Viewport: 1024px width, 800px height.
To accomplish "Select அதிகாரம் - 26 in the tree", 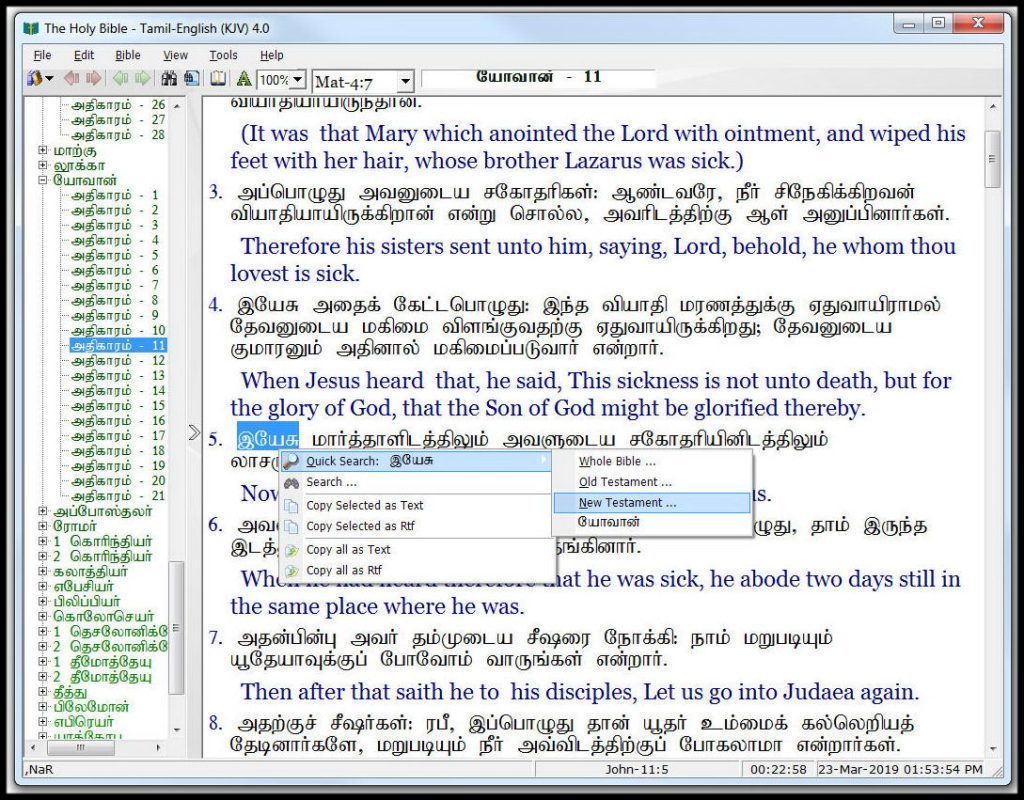I will pos(118,104).
